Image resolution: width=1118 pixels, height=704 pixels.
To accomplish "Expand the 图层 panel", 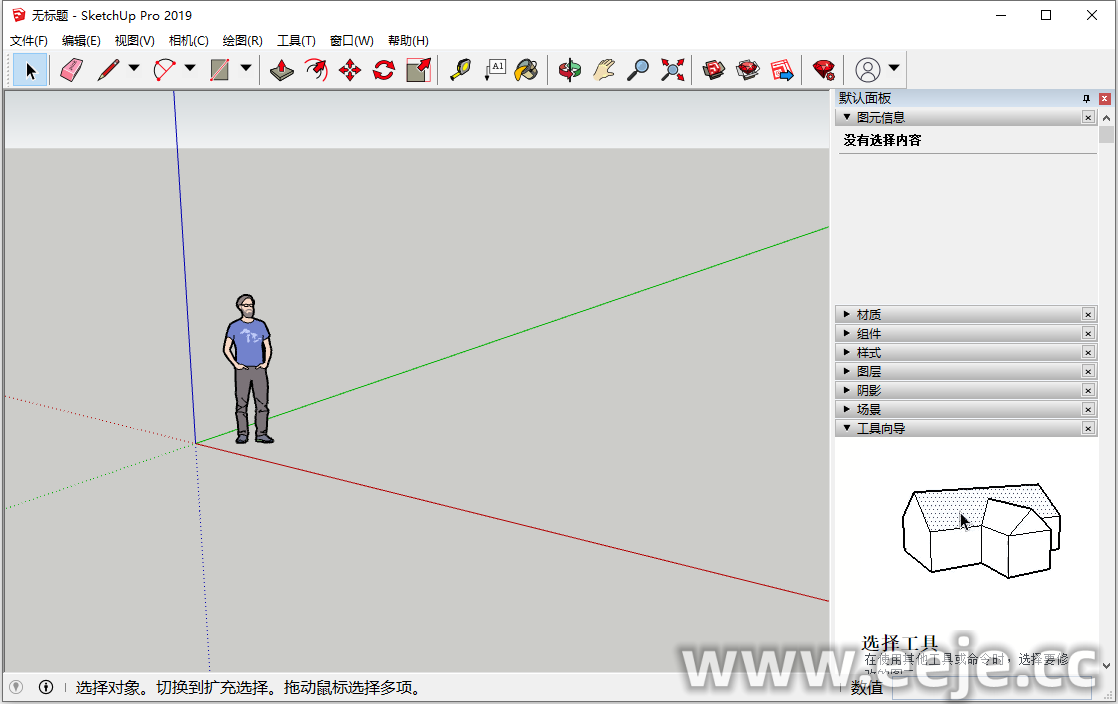I will pyautogui.click(x=869, y=372).
